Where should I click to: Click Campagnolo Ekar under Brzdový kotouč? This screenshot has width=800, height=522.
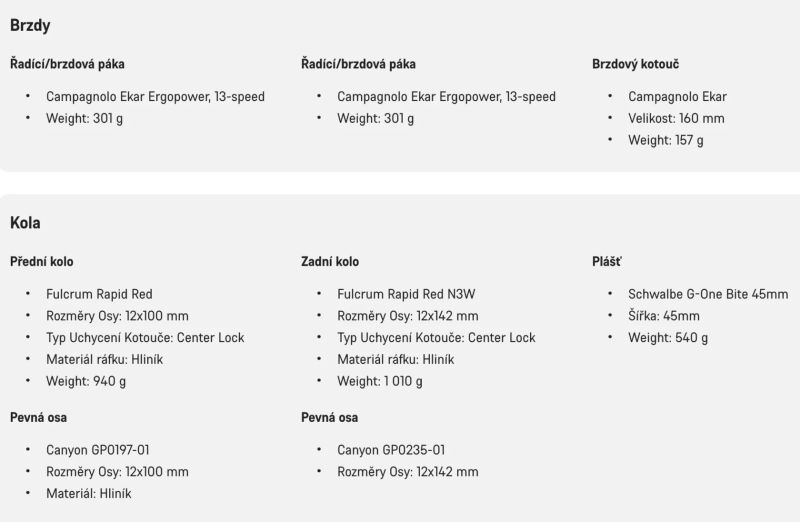click(x=677, y=97)
